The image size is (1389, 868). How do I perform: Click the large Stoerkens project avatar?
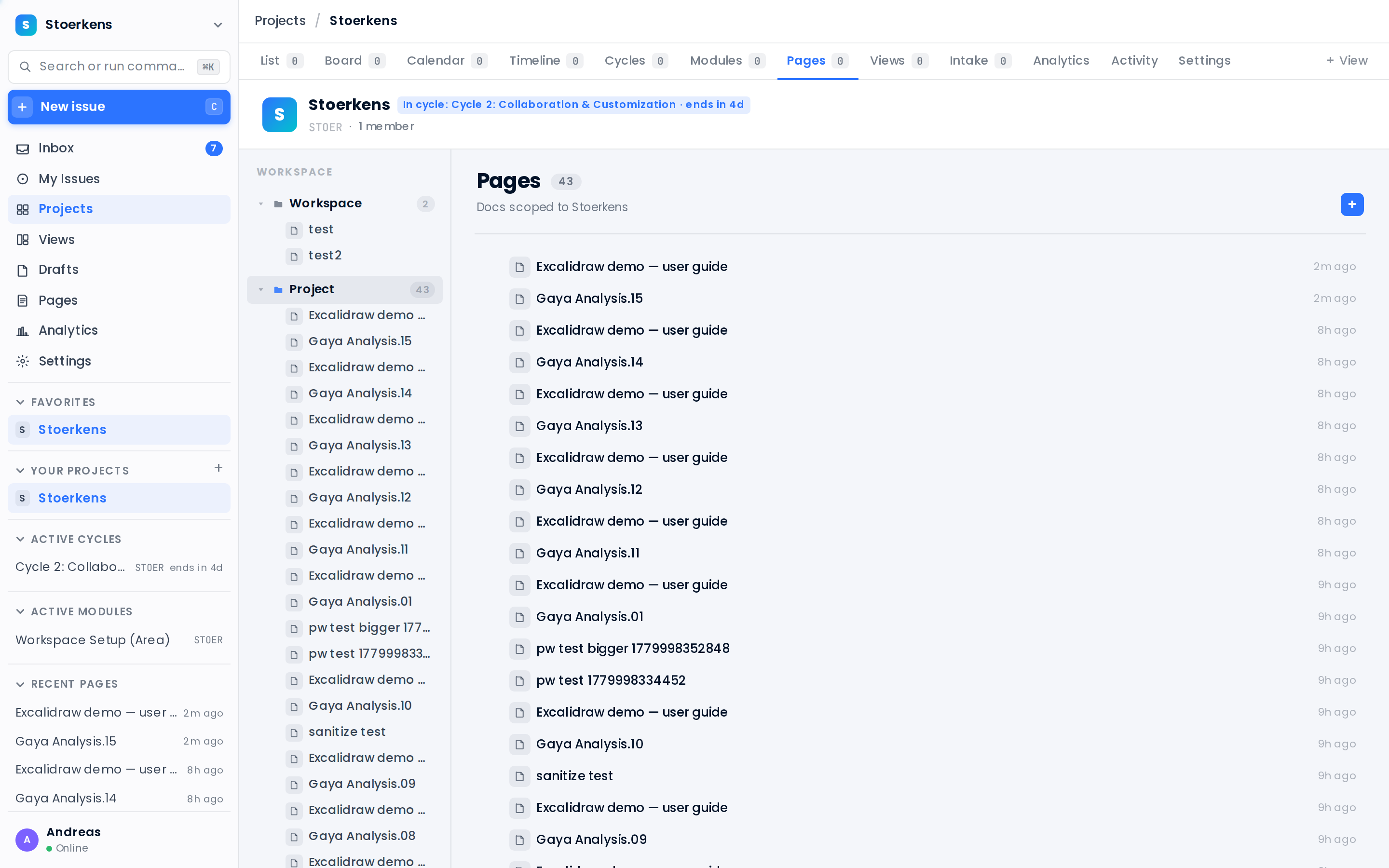click(x=280, y=115)
